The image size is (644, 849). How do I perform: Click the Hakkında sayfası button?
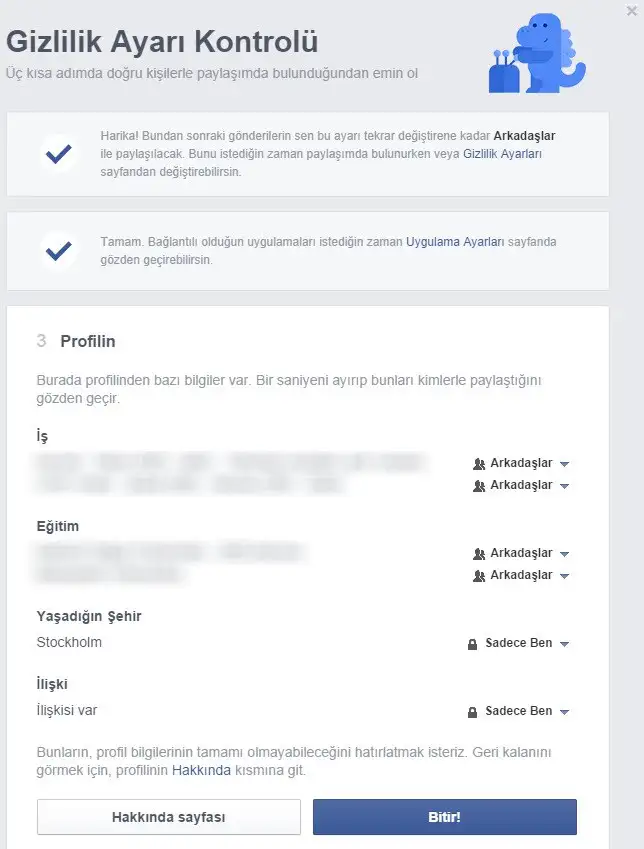168,817
